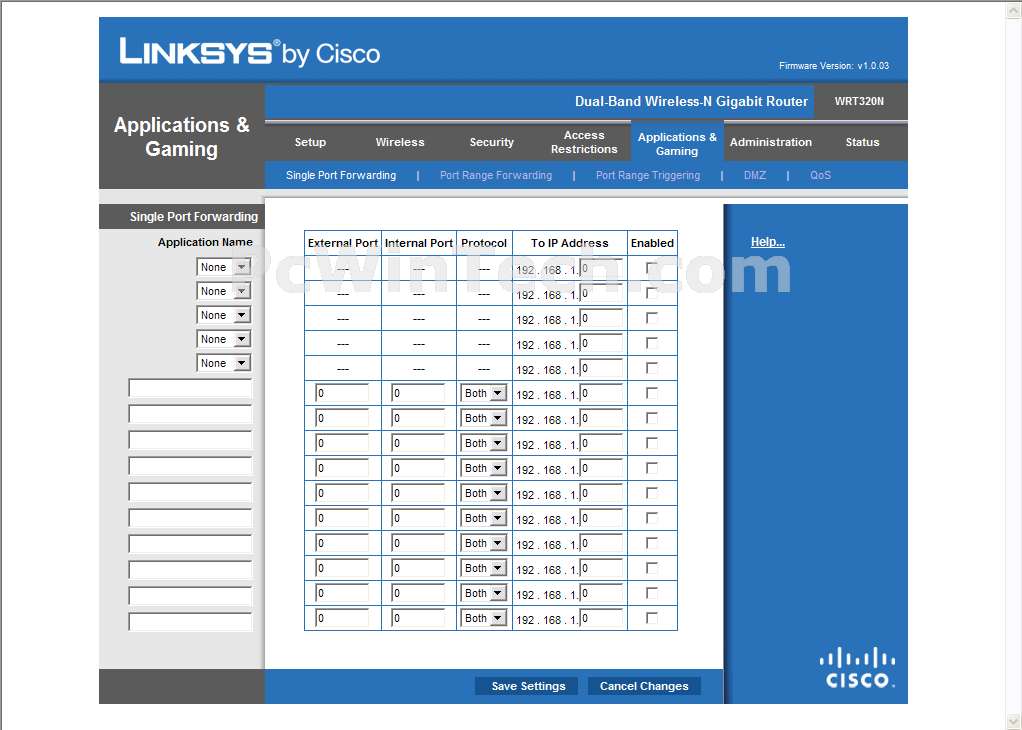
Task: Click the Protocol column header
Action: pyautogui.click(x=484, y=243)
